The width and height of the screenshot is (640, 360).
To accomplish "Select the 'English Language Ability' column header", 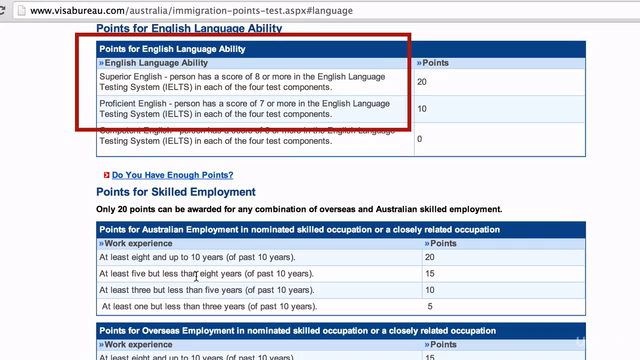I will click(x=255, y=63).
